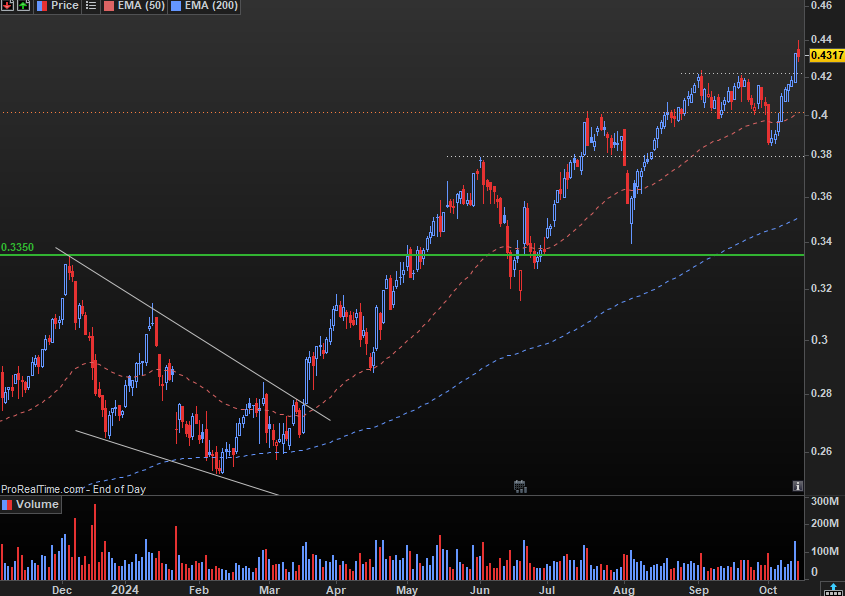Click the 2024 year marker on time axis

coord(124,590)
